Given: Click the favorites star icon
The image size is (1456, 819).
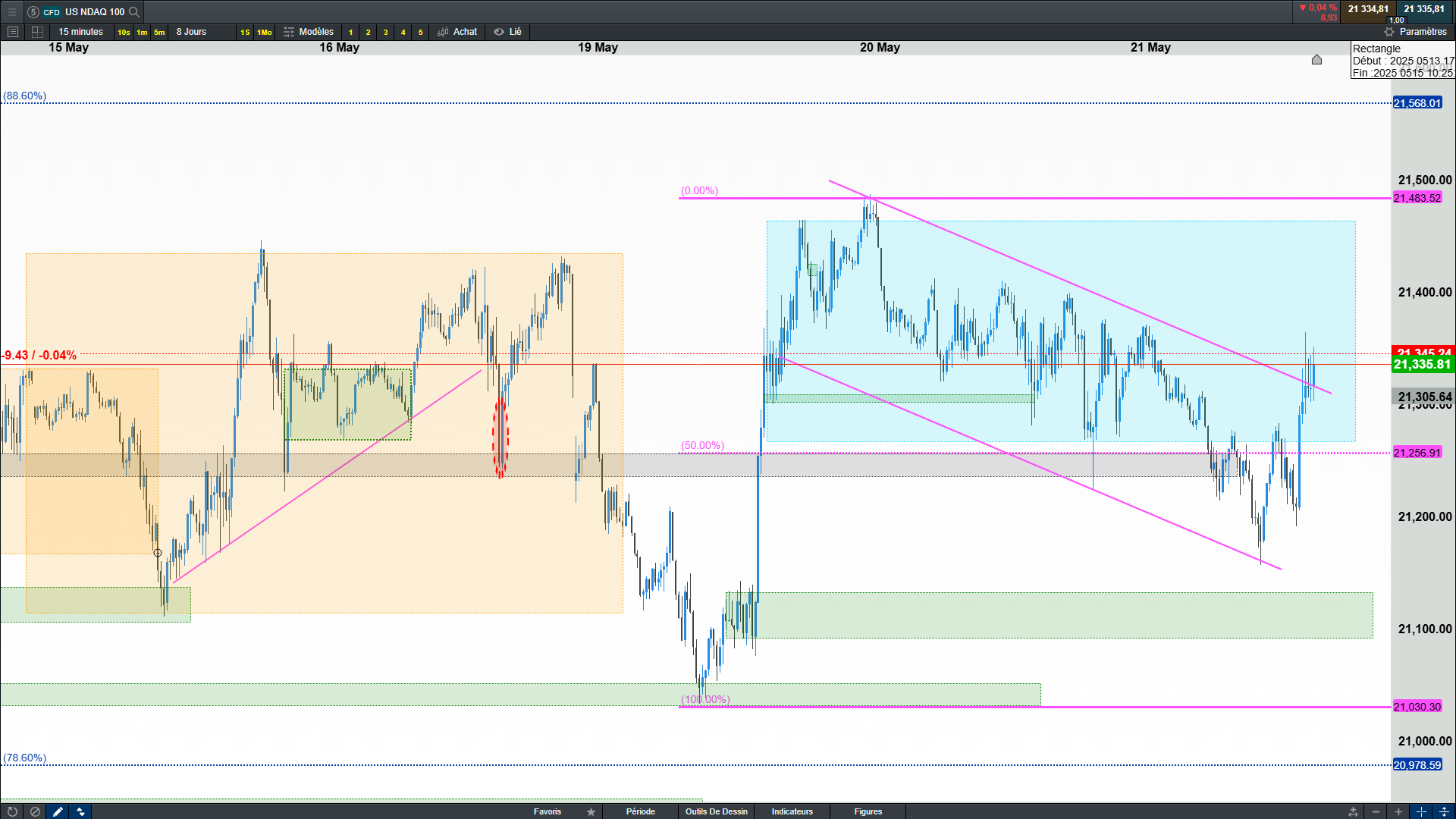Looking at the screenshot, I should point(591,811).
